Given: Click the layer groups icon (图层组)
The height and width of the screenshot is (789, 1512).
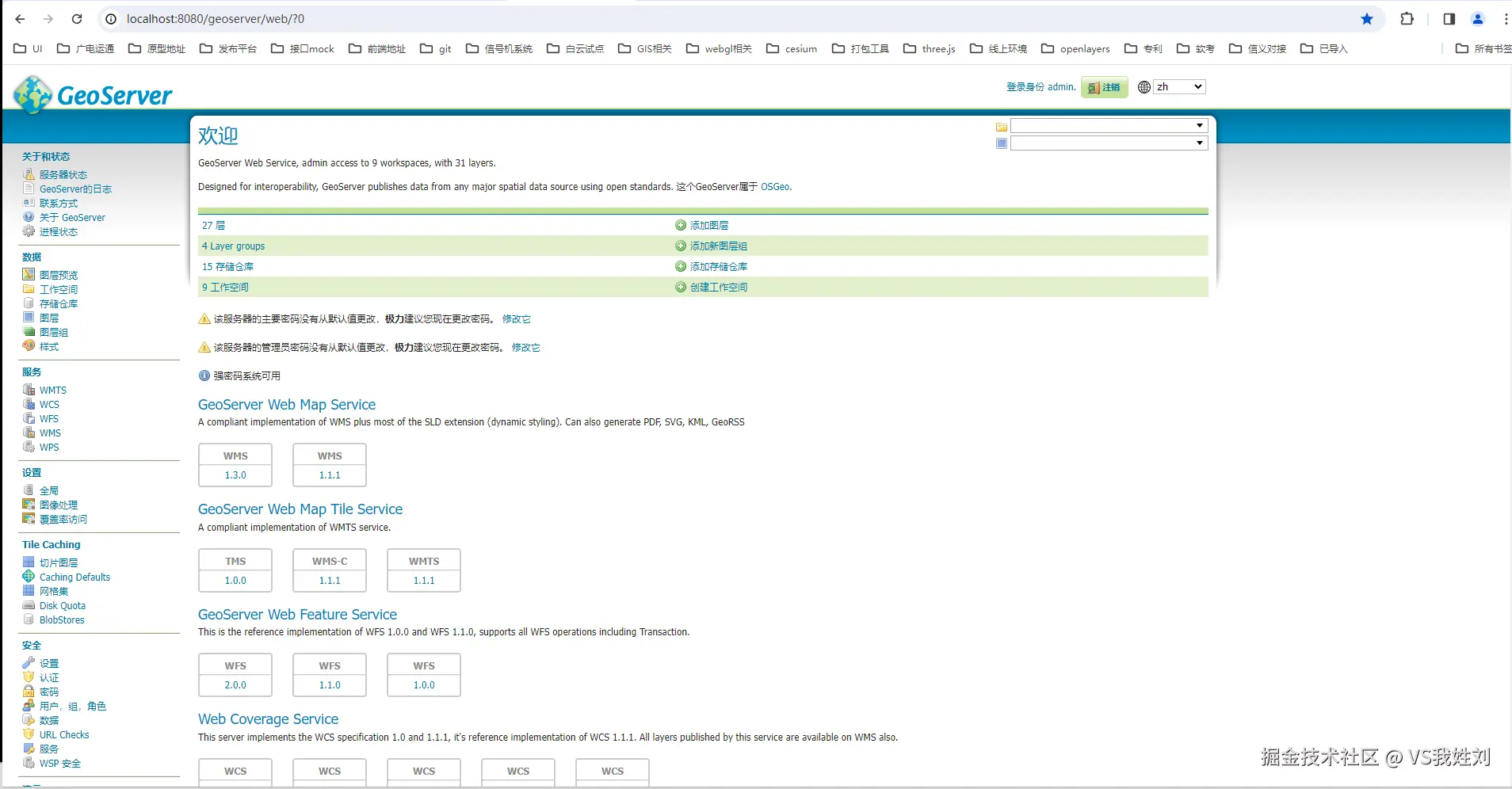Looking at the screenshot, I should click(x=29, y=332).
